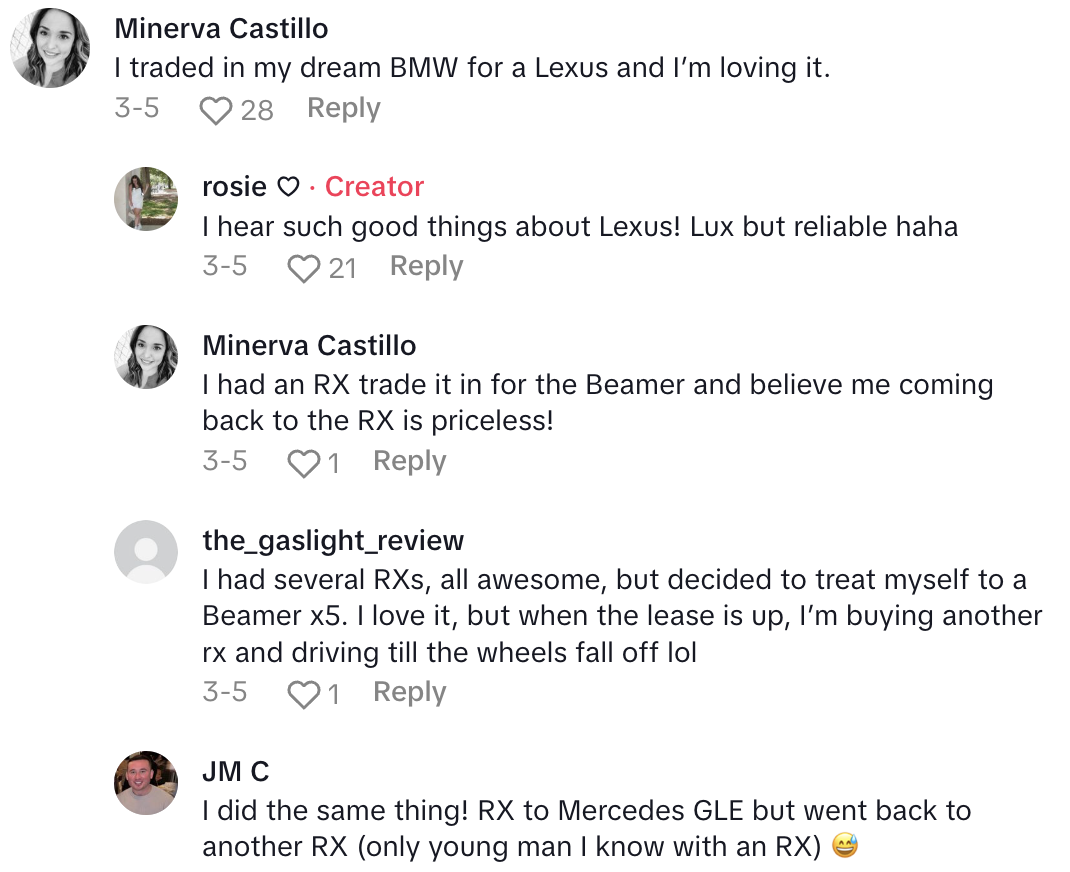Click Minerva Castillo's name in her reply
1070x872 pixels.
(309, 346)
